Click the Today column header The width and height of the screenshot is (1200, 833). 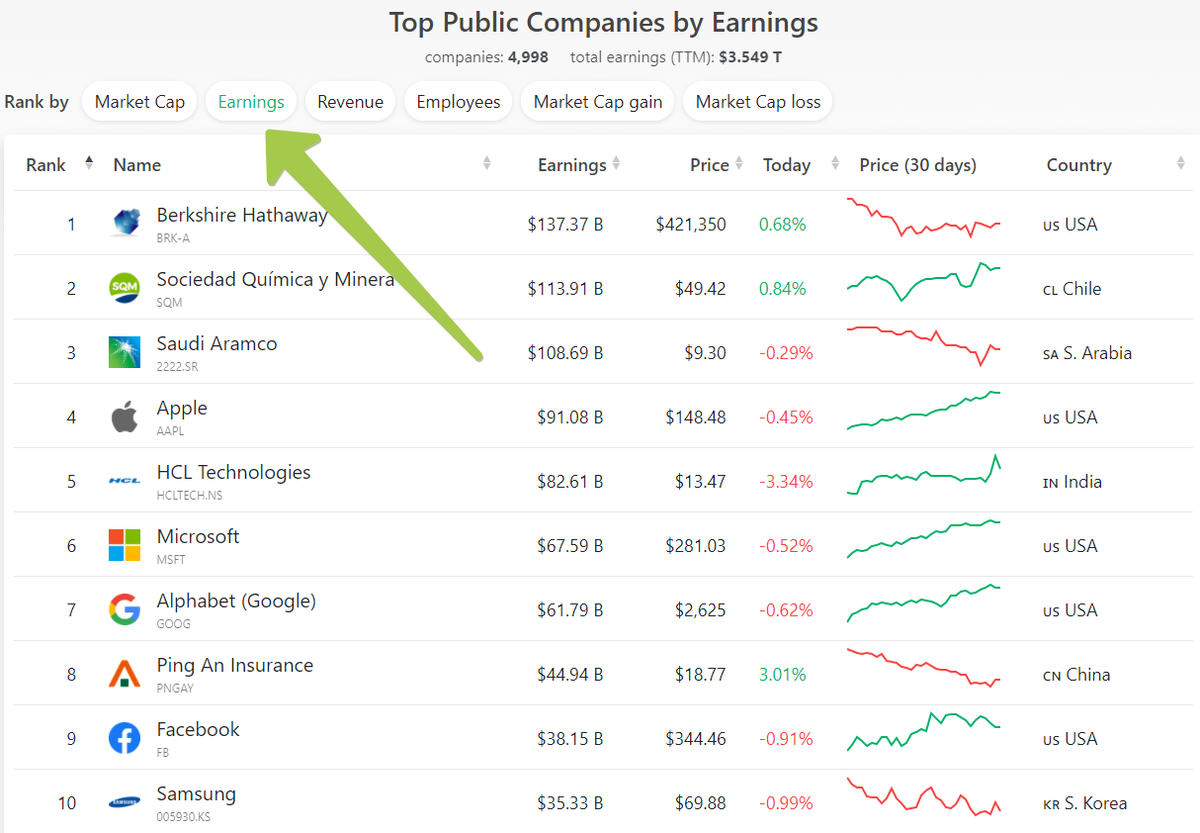click(x=786, y=165)
